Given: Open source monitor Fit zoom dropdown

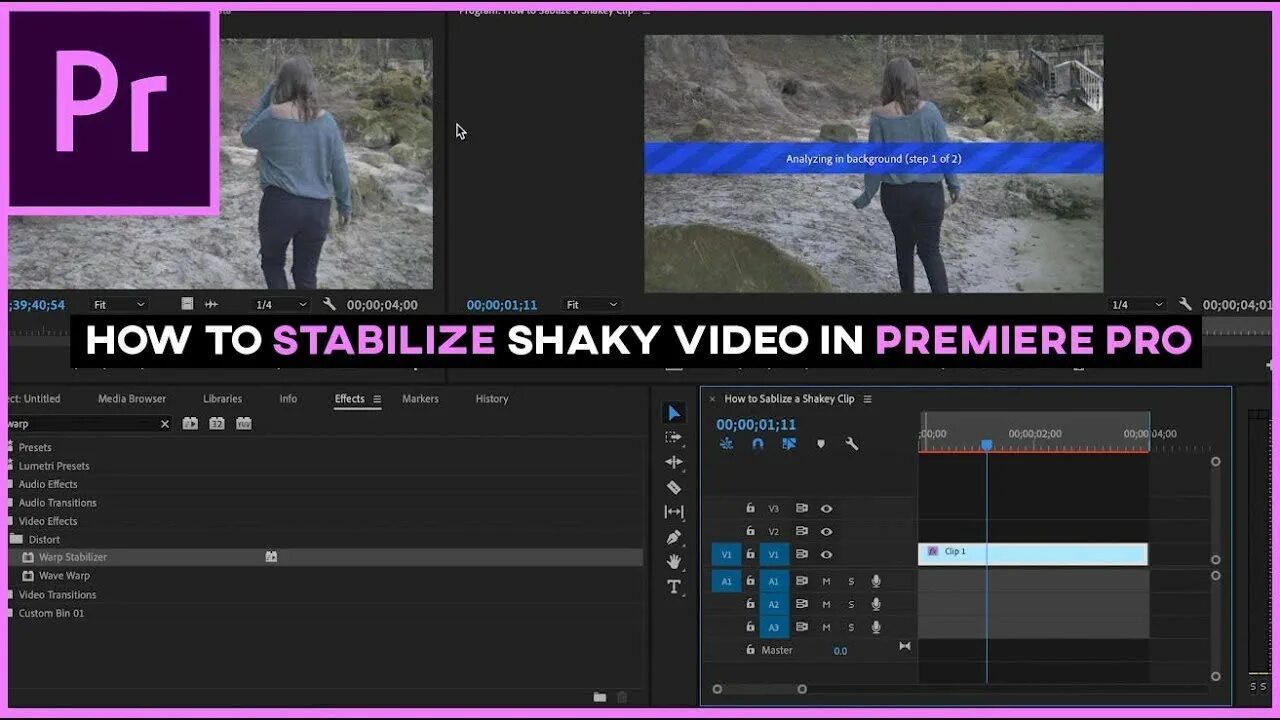Looking at the screenshot, I should 119,305.
